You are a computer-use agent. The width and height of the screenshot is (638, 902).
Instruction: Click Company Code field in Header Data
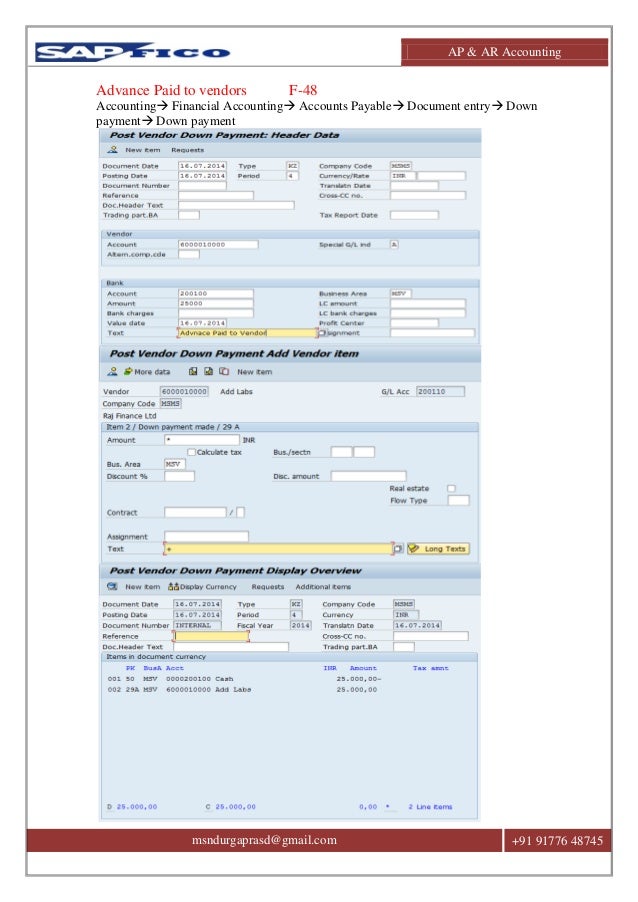[400, 166]
